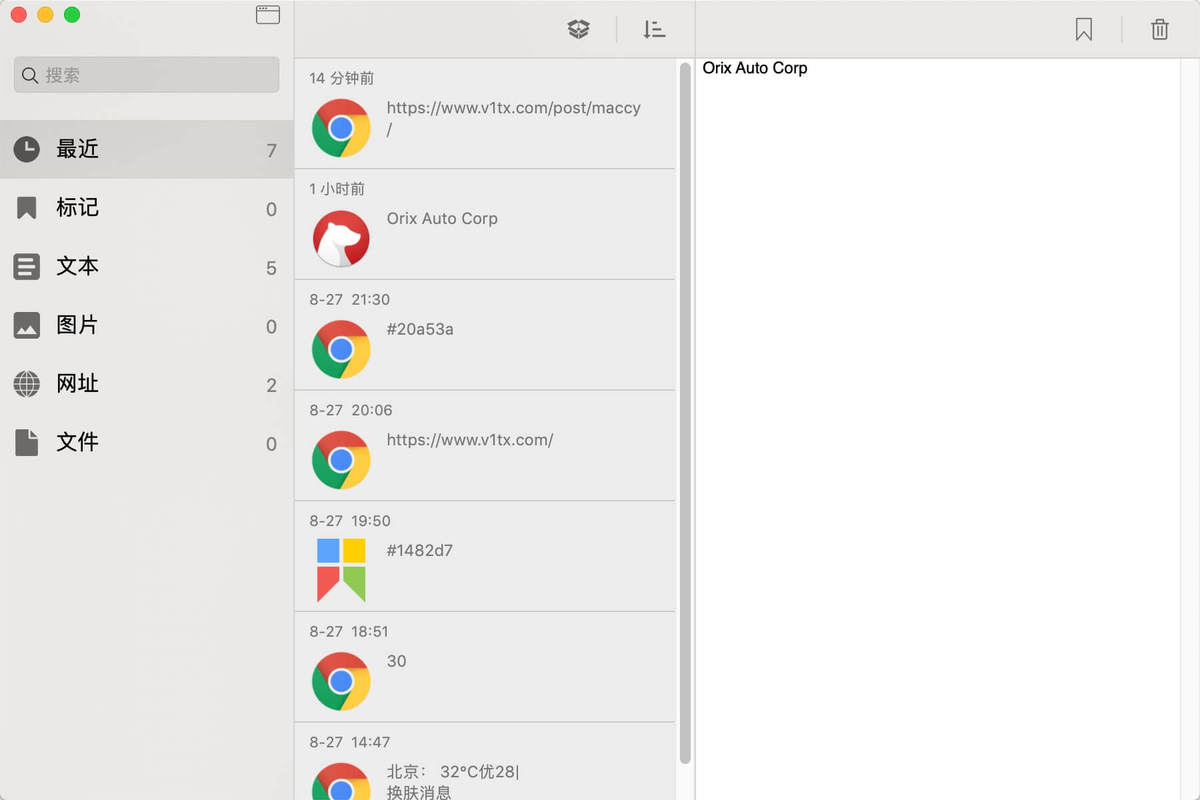The height and width of the screenshot is (800, 1200).
Task: Click the 14 分钟前 timestamp
Action: coord(342,78)
